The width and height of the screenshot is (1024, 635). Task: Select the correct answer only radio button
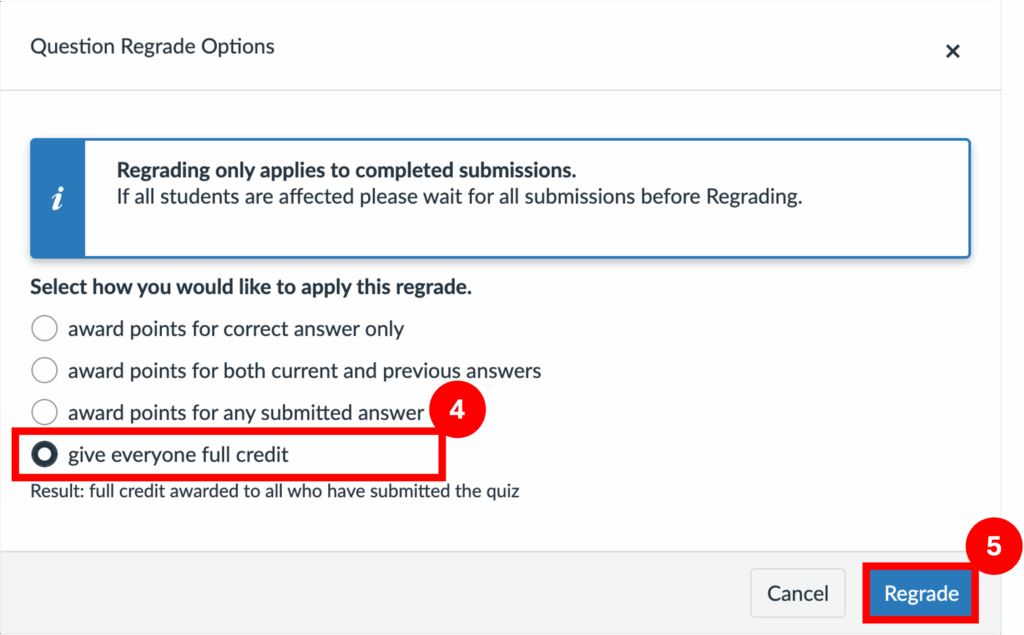click(45, 328)
